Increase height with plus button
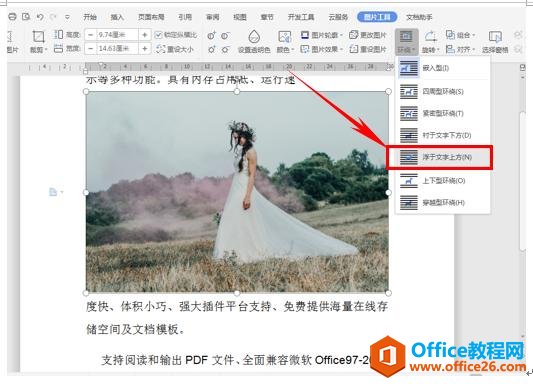Image resolution: width=533 pixels, height=384 pixels. pyautogui.click(x=144, y=35)
